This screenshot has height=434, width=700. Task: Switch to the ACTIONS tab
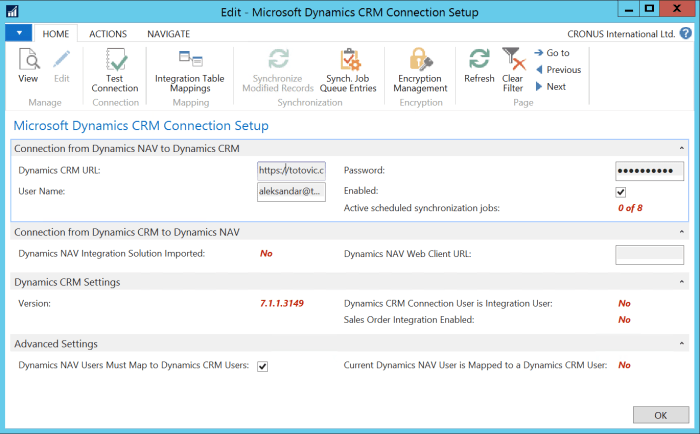tap(108, 33)
